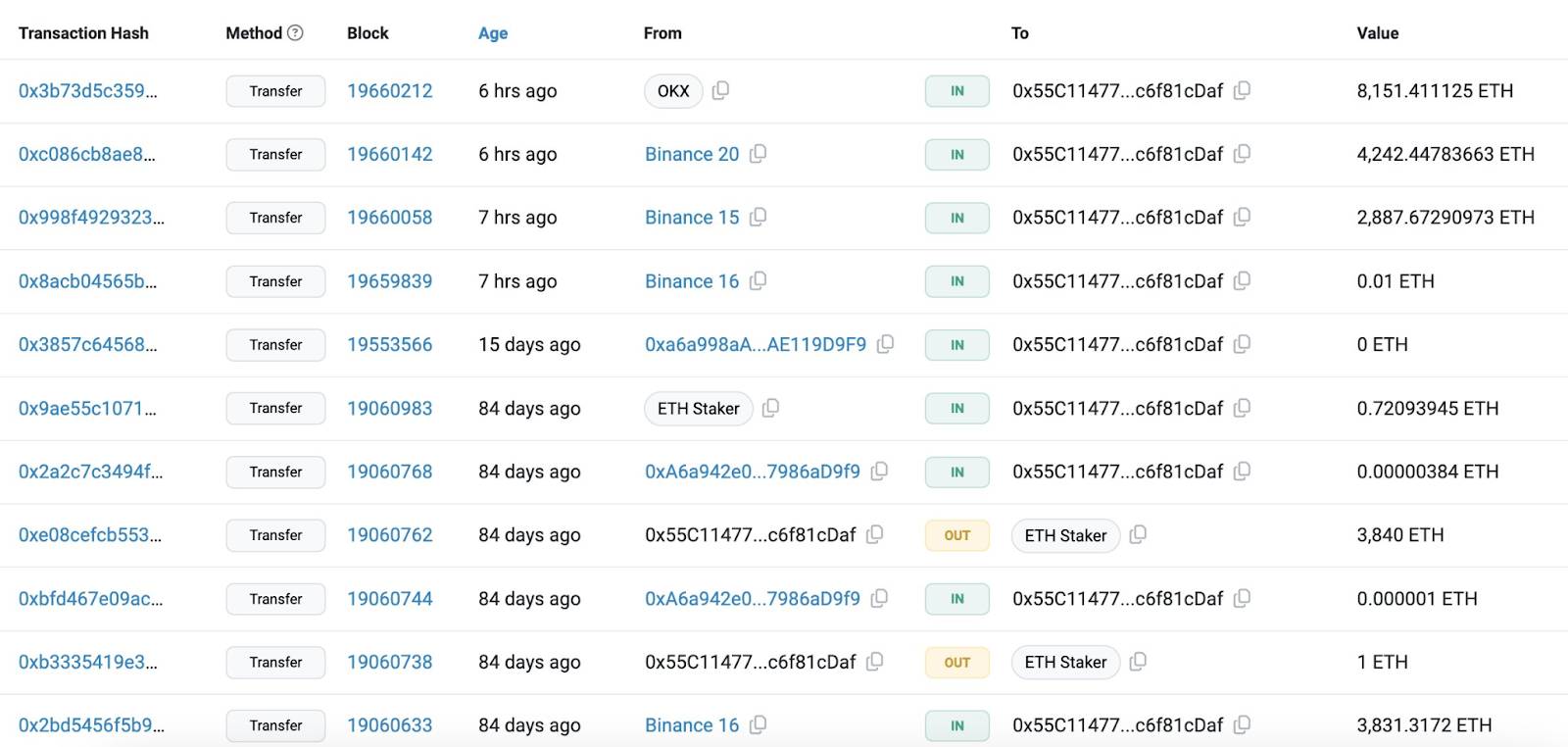Open transaction 0x9ae55c1071...
Image resolution: width=1568 pixels, height=747 pixels.
87,408
